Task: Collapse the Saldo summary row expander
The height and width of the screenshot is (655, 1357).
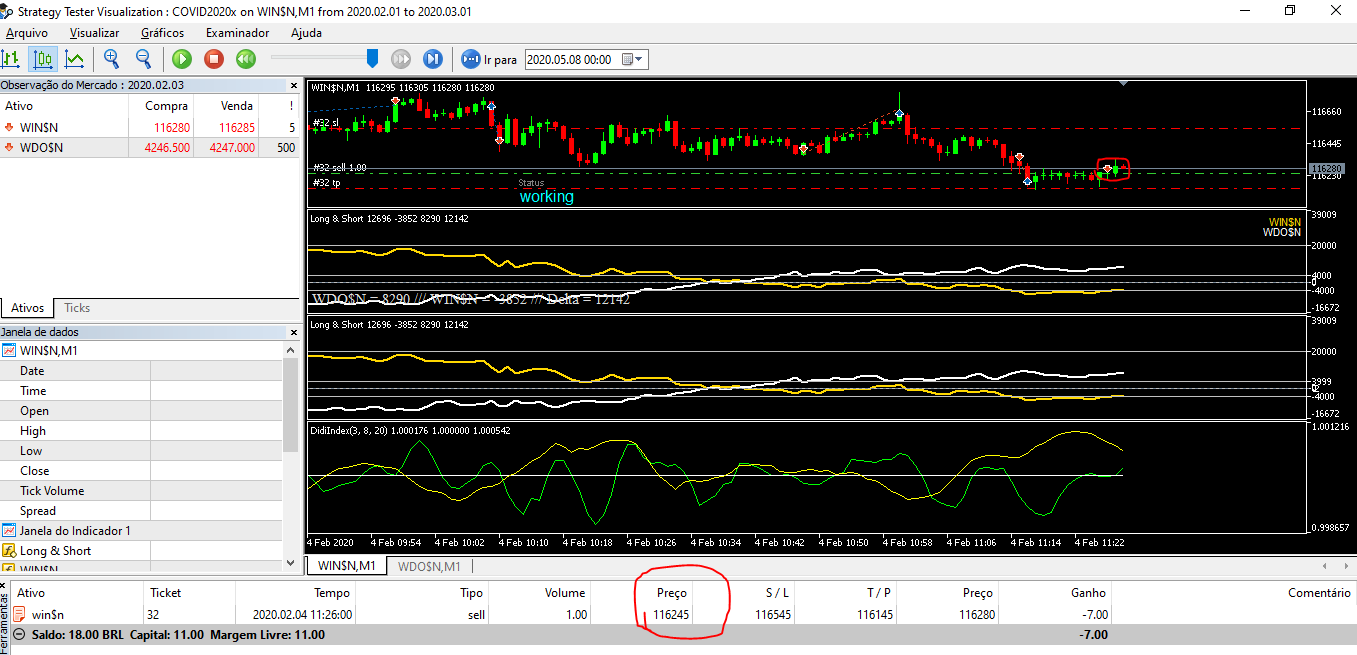Action: pyautogui.click(x=19, y=634)
